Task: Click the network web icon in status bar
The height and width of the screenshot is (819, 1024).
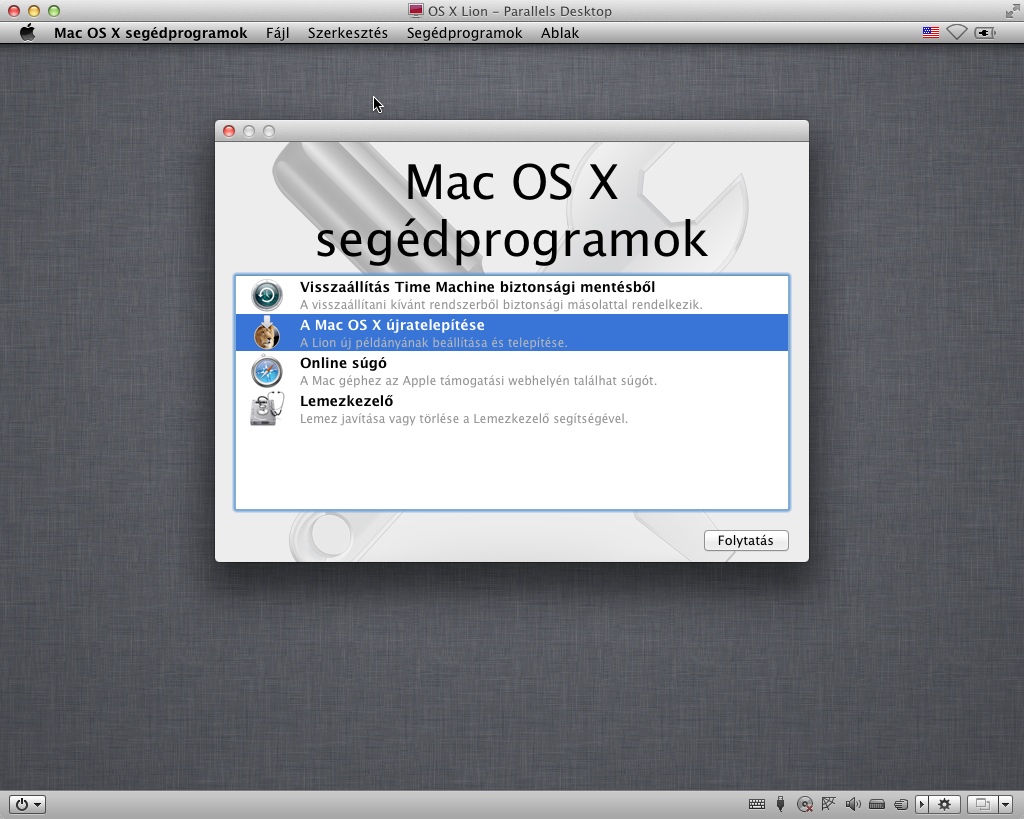Action: [829, 804]
